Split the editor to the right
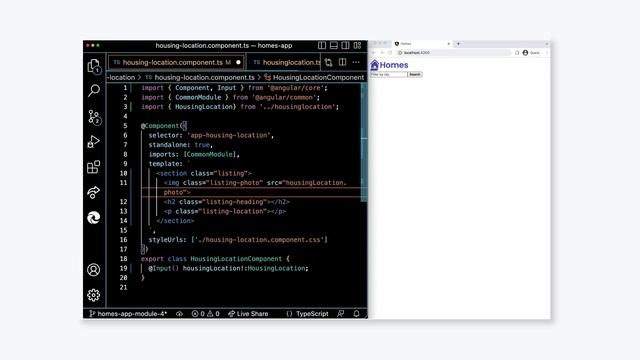This screenshot has height=360, width=640. click(x=342, y=62)
